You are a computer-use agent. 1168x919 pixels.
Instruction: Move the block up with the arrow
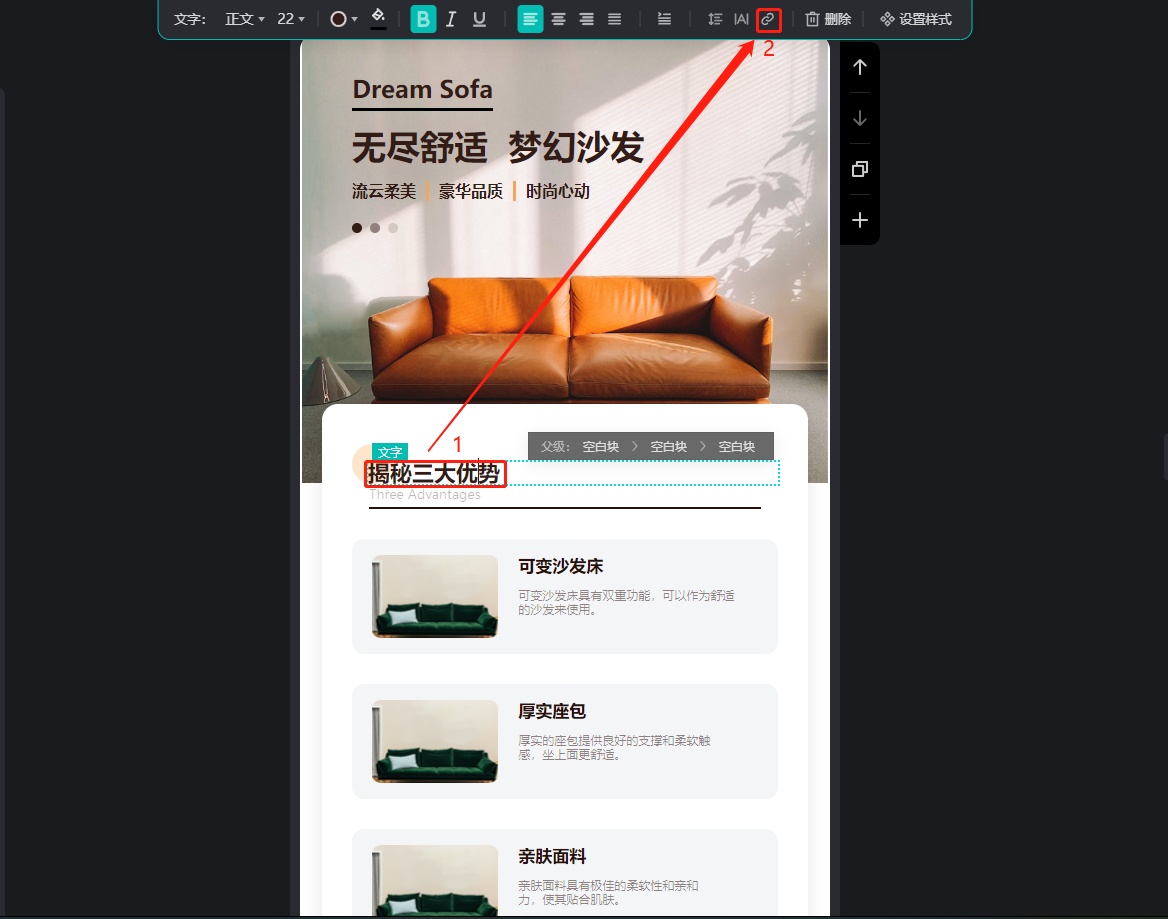pos(860,68)
